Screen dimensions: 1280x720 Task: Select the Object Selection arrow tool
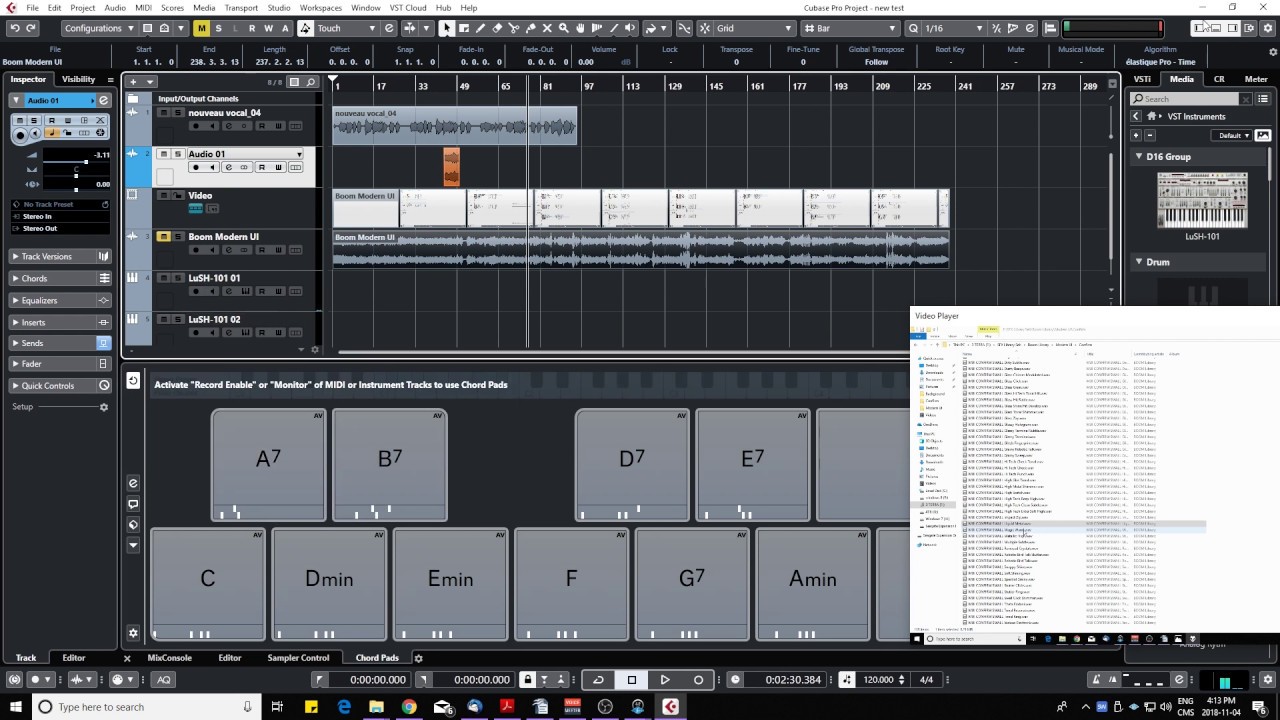tap(447, 28)
